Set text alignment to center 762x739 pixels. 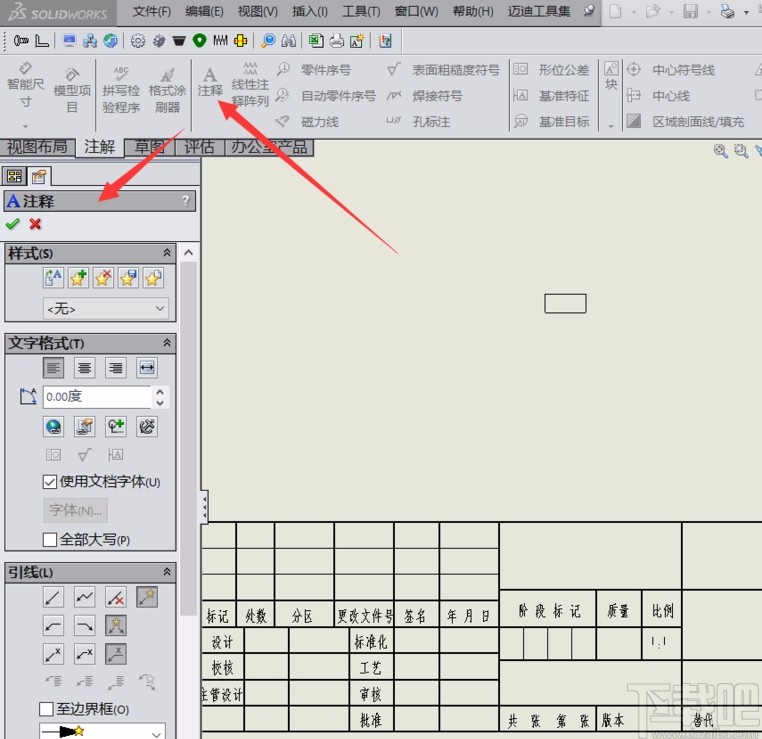click(x=85, y=368)
